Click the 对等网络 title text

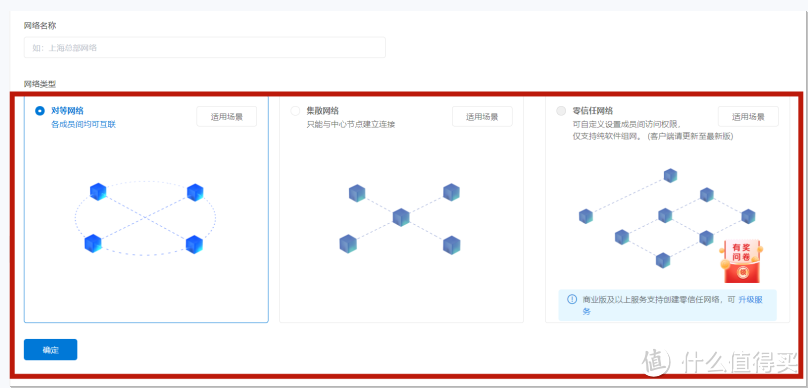(68, 110)
